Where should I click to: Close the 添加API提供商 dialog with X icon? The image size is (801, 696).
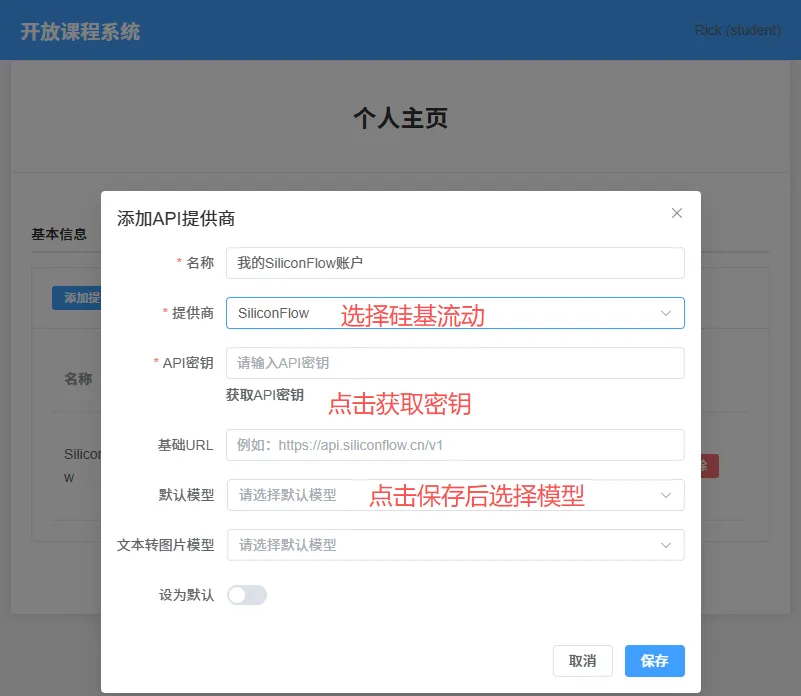coord(676,213)
